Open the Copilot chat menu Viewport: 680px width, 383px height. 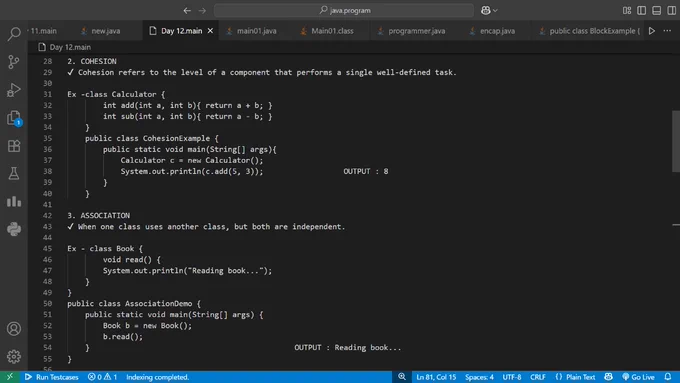coord(489,10)
